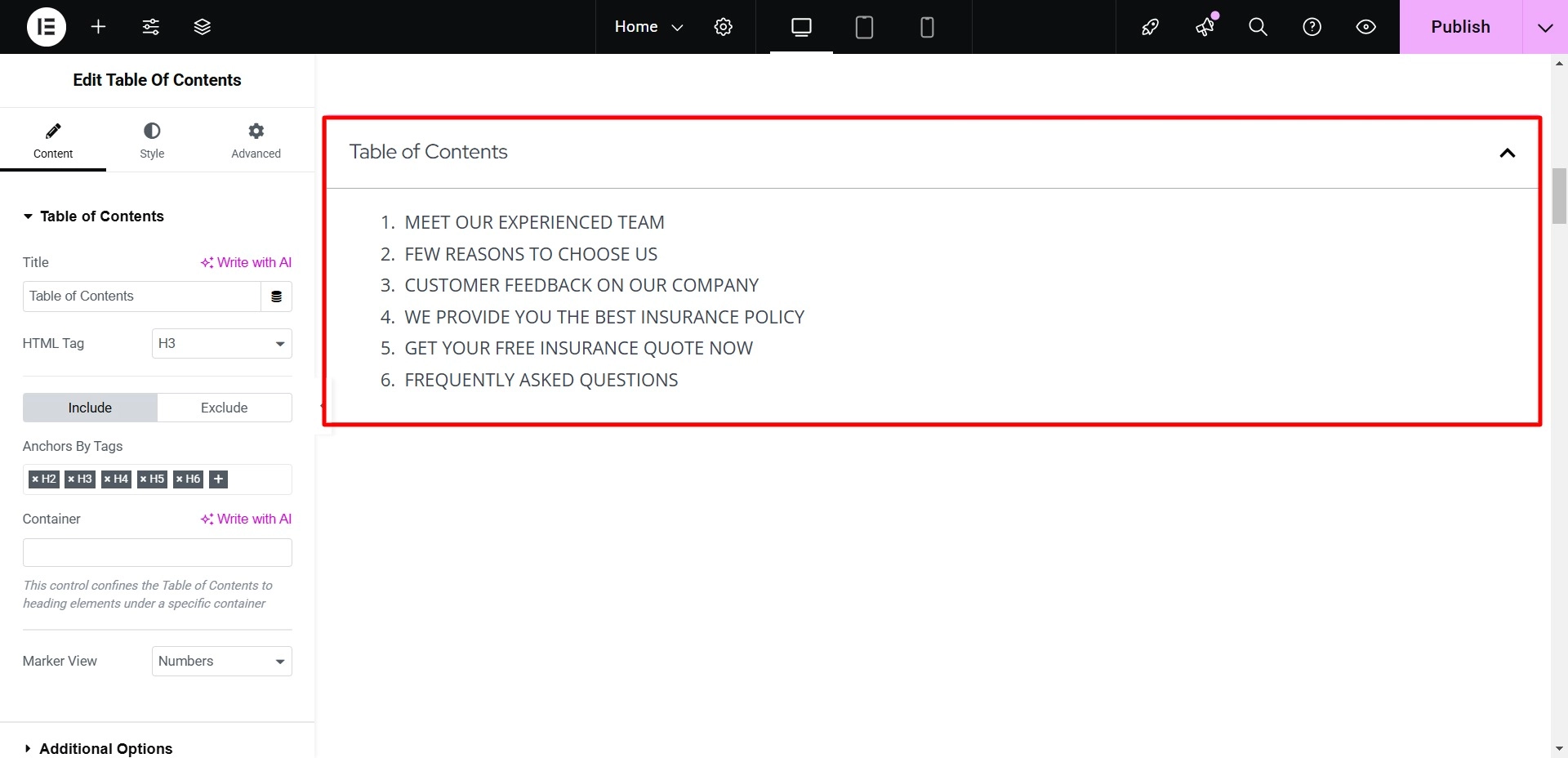Open the help question mark icon
Image resolution: width=1568 pixels, height=758 pixels.
(x=1312, y=27)
